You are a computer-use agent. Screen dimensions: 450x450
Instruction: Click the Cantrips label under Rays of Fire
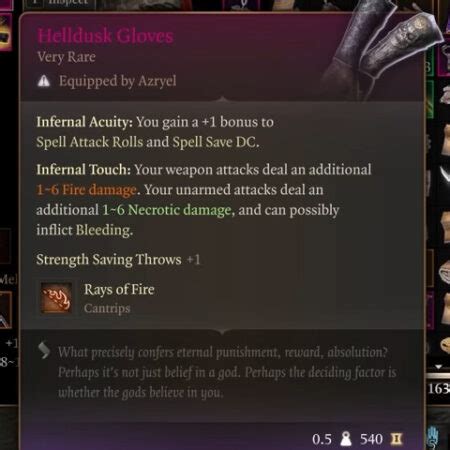(x=107, y=308)
